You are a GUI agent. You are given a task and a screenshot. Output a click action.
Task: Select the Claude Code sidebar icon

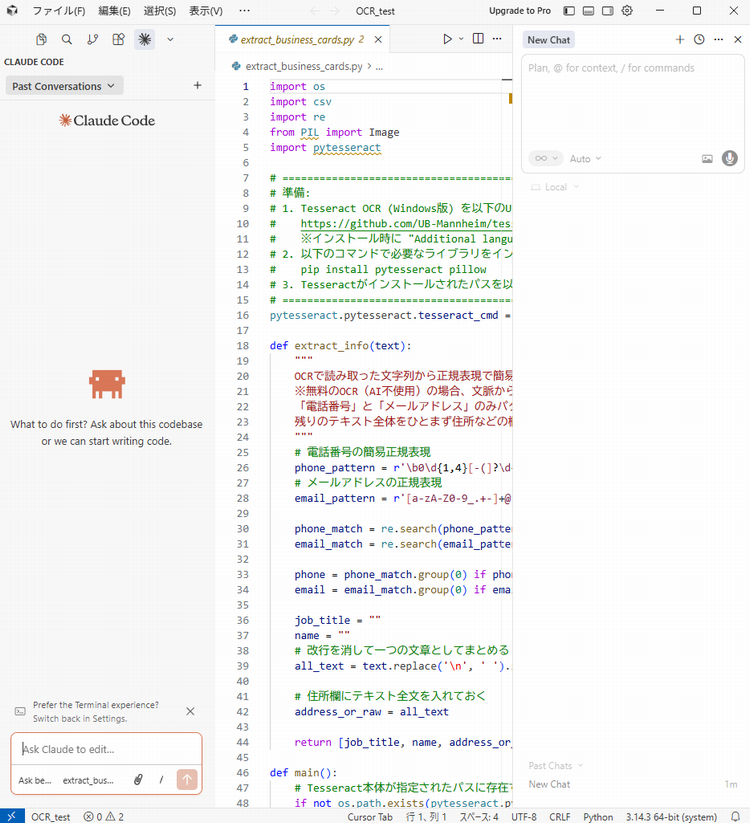(144, 40)
